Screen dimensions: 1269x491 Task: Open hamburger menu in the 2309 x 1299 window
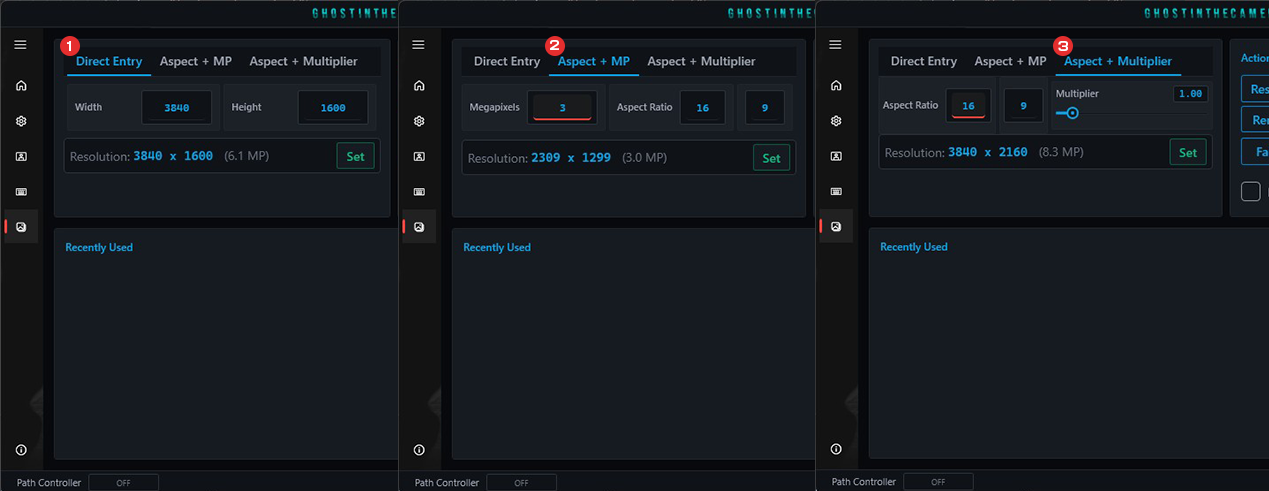tap(418, 45)
